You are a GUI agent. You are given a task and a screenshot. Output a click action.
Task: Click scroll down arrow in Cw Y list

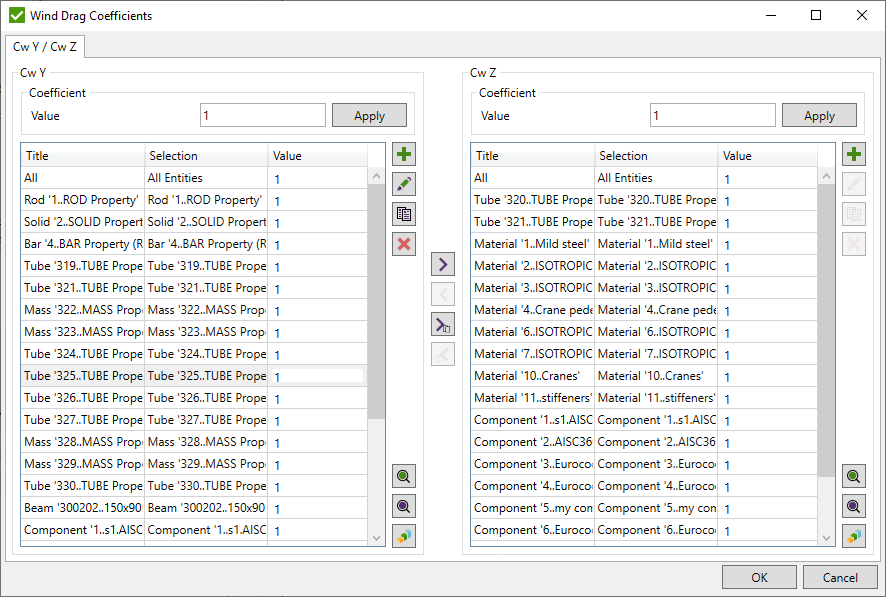pos(377,537)
